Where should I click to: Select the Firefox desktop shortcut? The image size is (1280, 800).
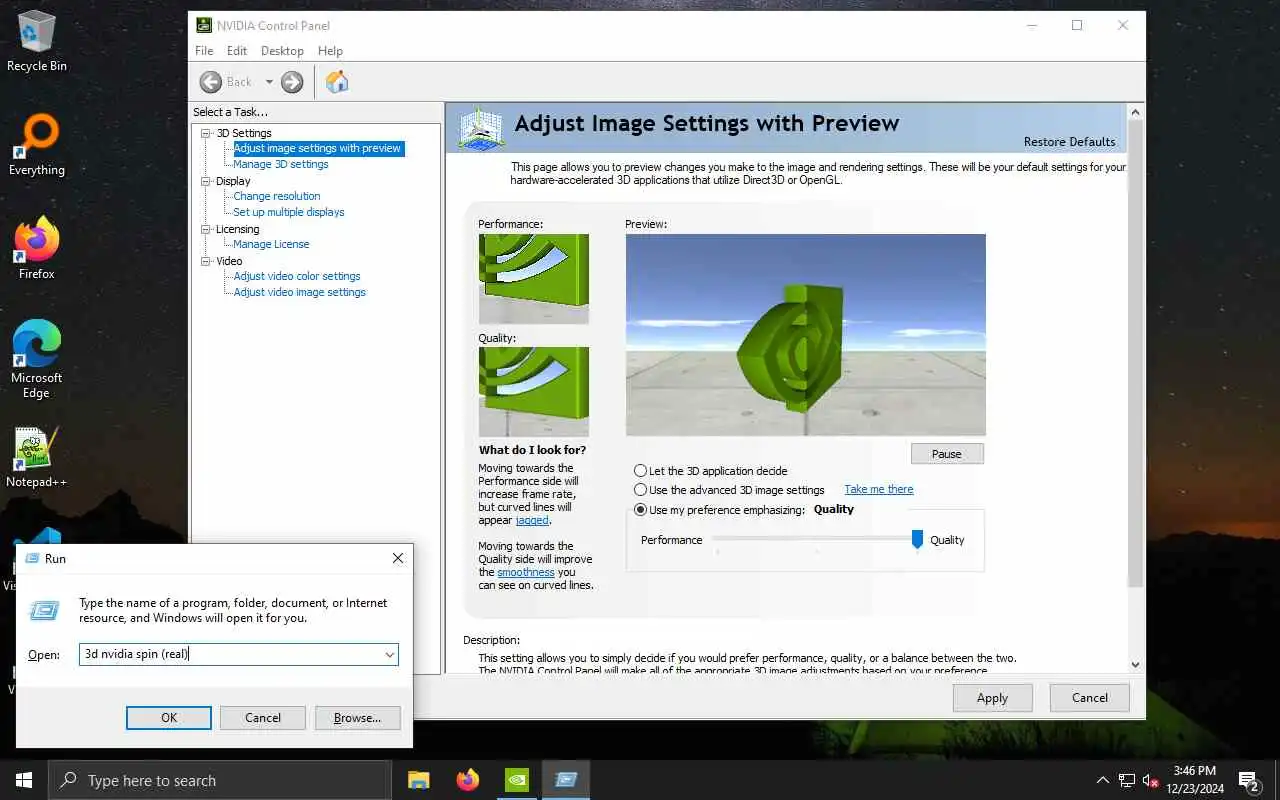pos(37,249)
